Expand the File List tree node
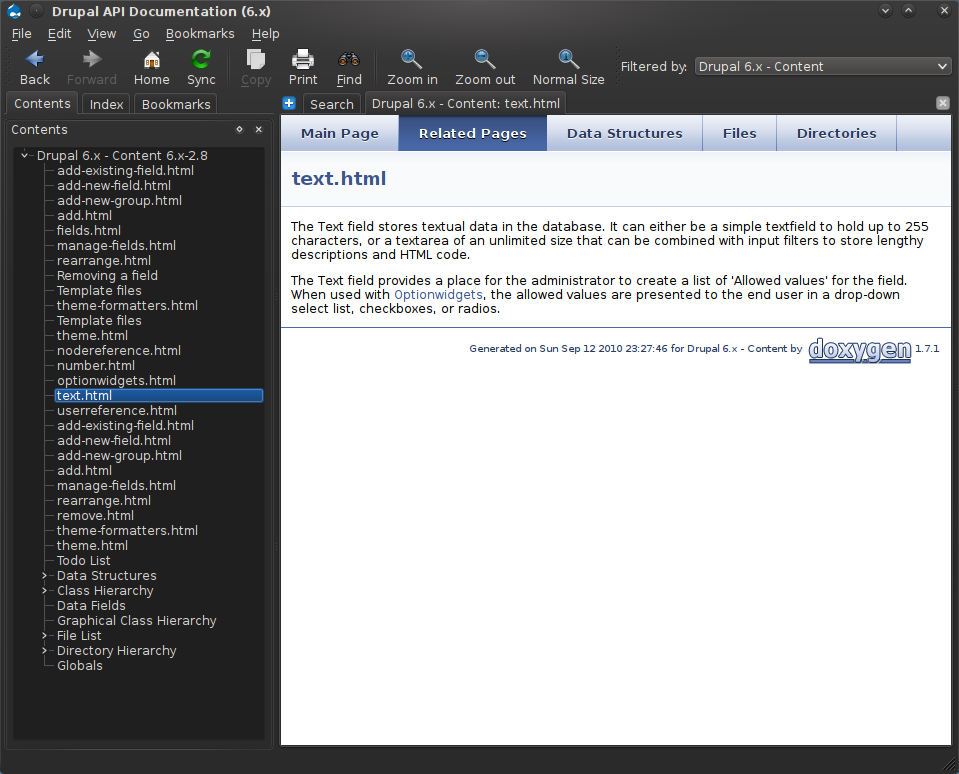The width and height of the screenshot is (959, 774). [x=44, y=636]
